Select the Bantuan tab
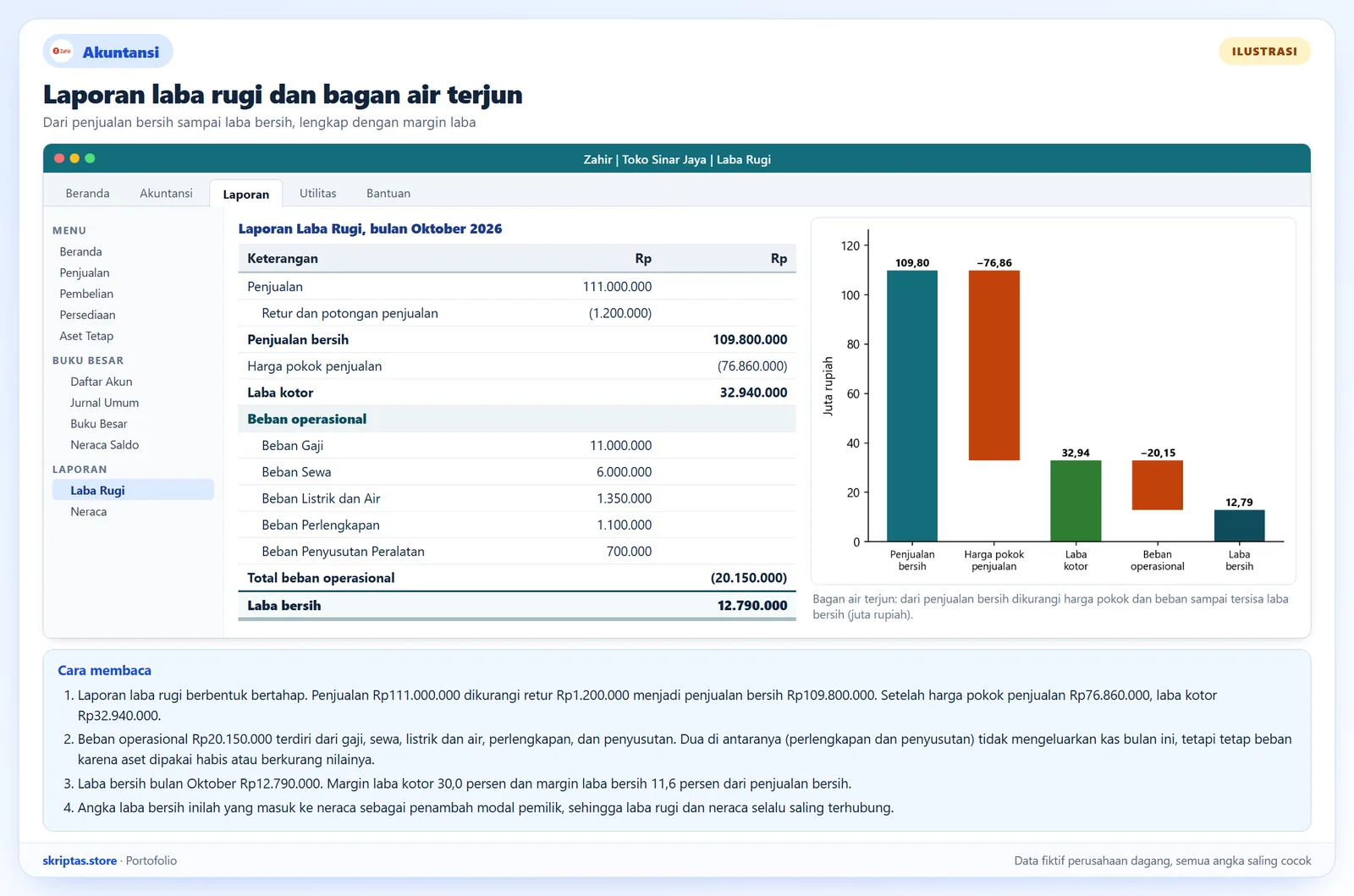Viewport: 1354px width, 896px height. (x=388, y=193)
